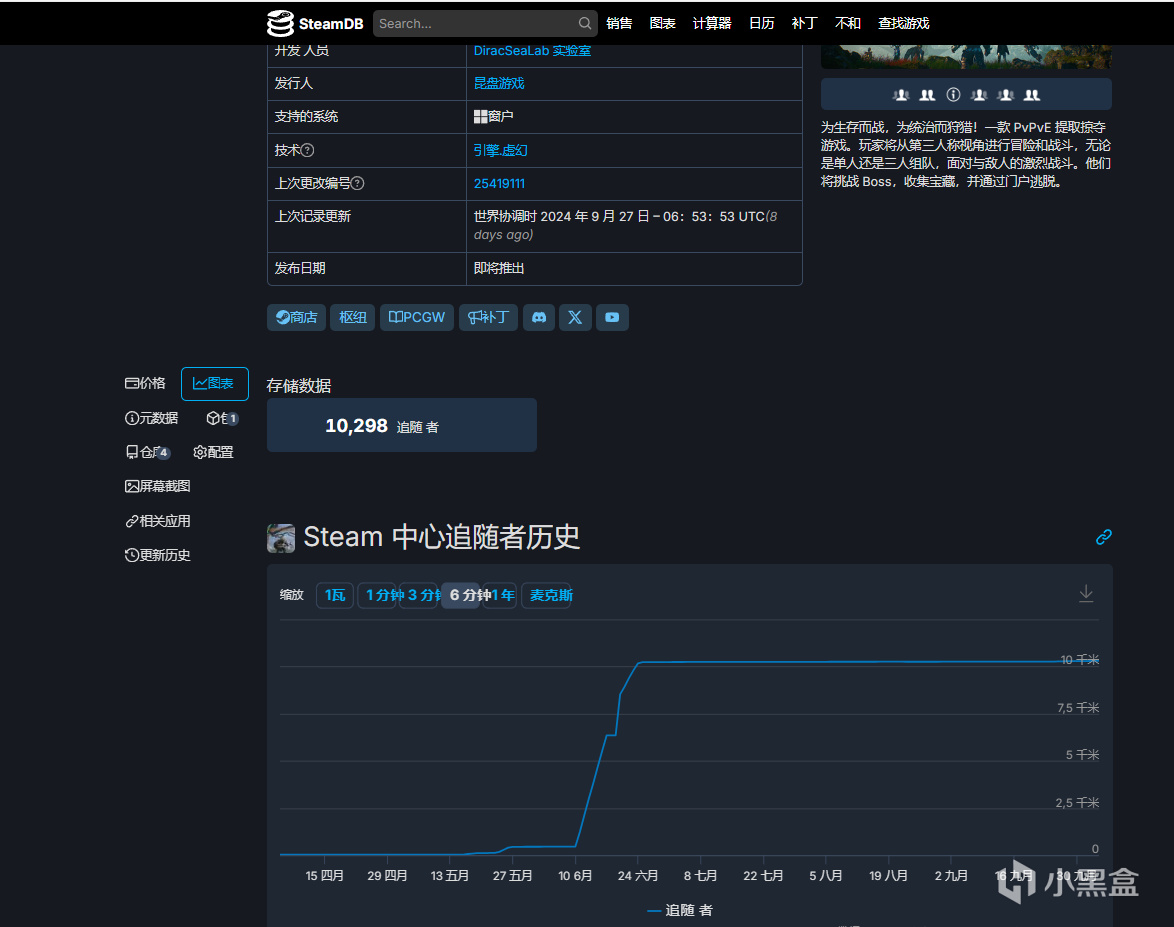Click the magnifier search icon
This screenshot has width=1174, height=927.
[585, 23]
